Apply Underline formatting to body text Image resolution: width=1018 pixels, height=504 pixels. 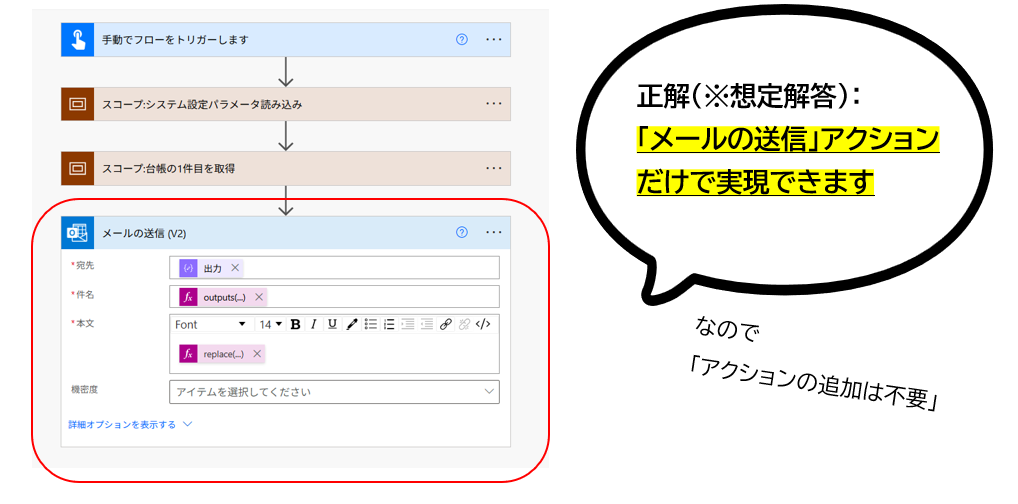coord(332,324)
